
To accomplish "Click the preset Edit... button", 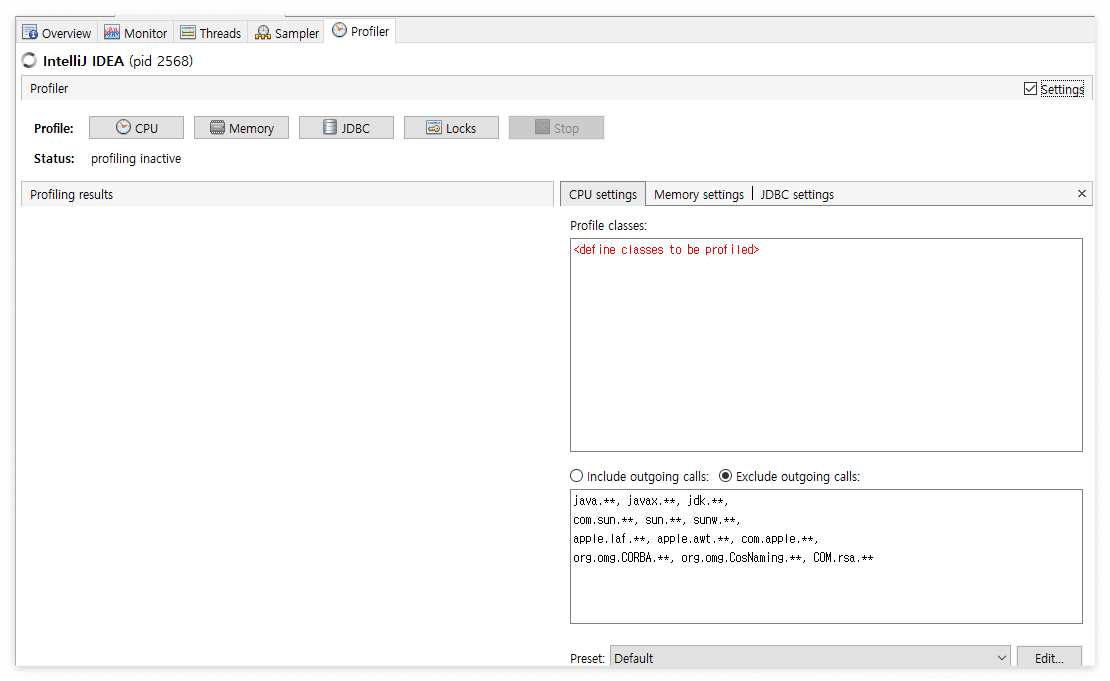I will [x=1049, y=658].
